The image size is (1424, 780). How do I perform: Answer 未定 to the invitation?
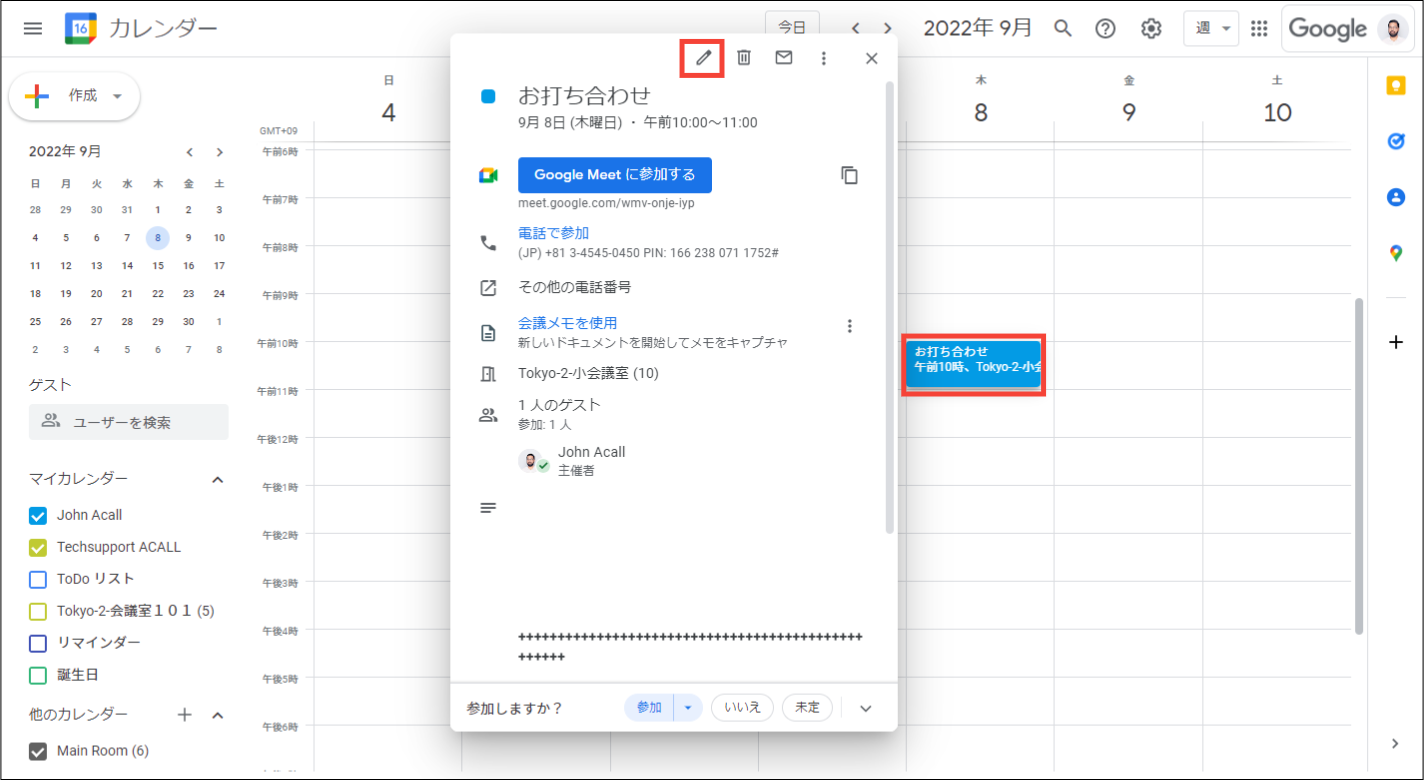click(x=807, y=708)
